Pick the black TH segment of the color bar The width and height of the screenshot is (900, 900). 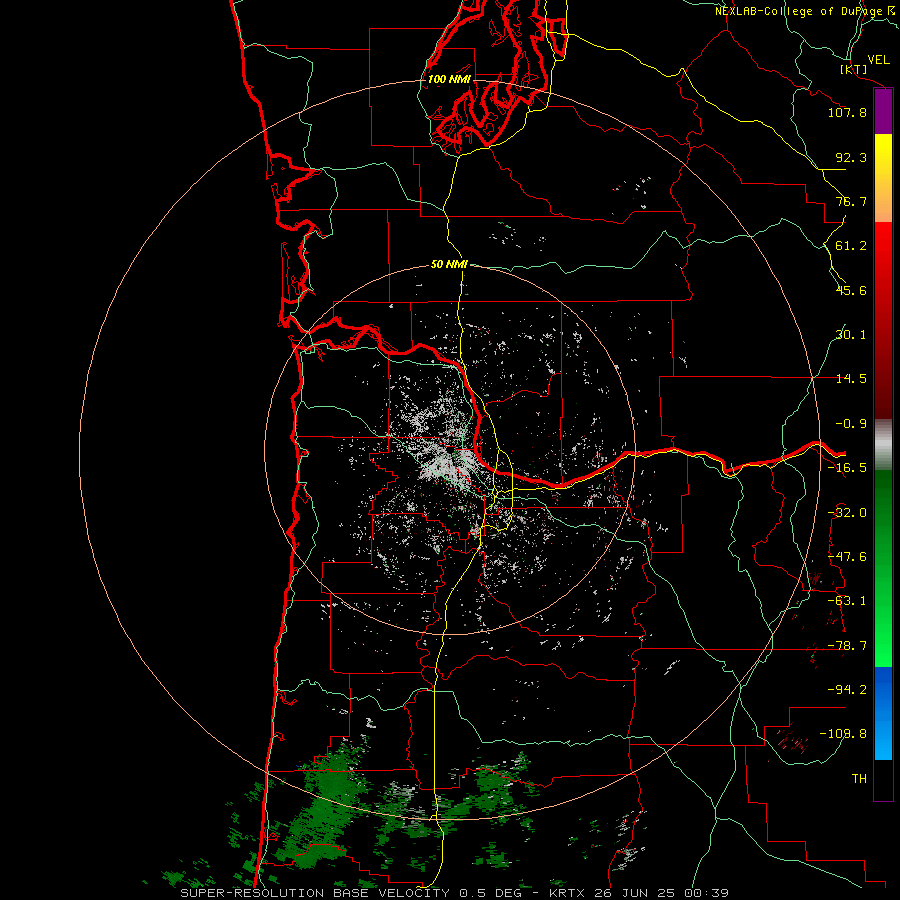click(883, 780)
